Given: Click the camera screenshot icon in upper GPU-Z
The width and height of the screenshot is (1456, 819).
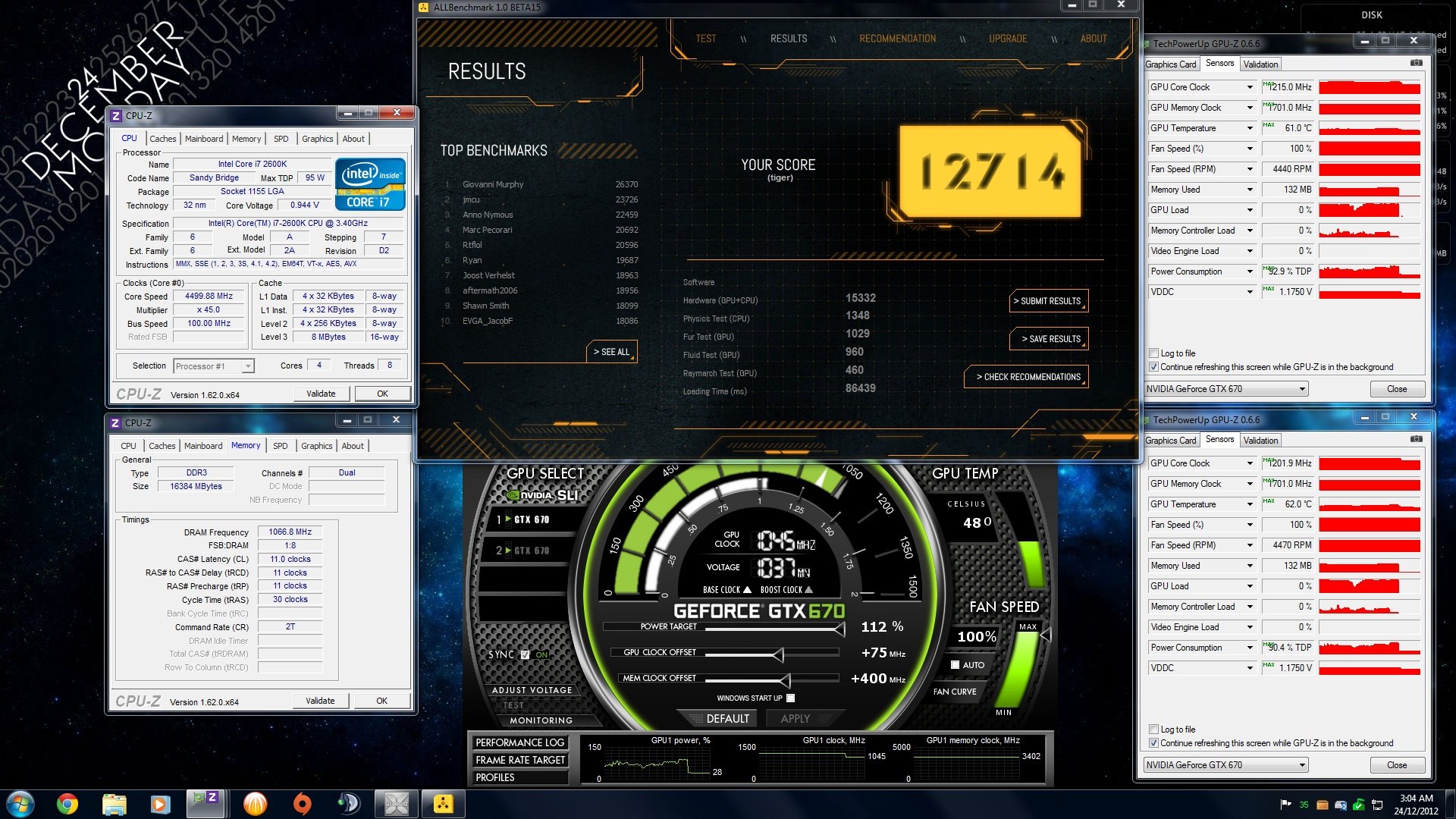Looking at the screenshot, I should click(1416, 63).
